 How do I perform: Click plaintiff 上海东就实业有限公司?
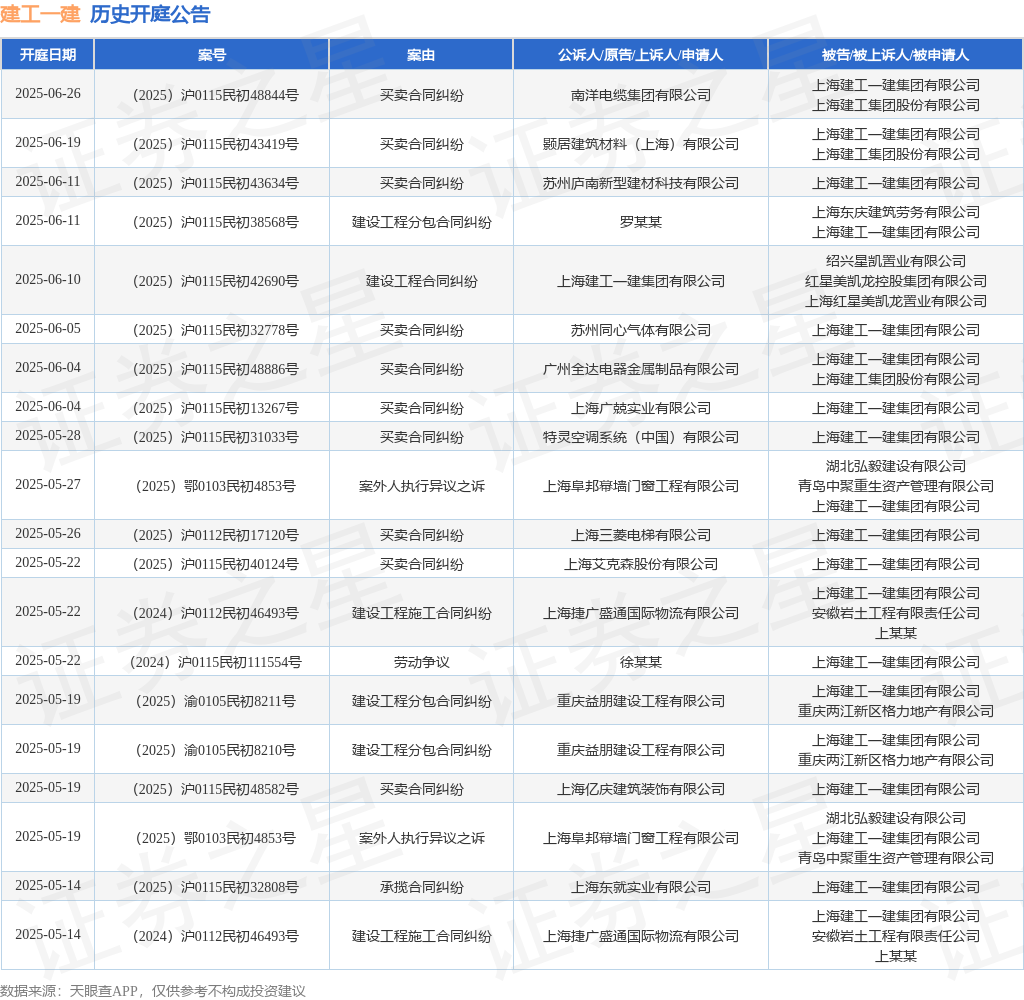[x=641, y=888]
